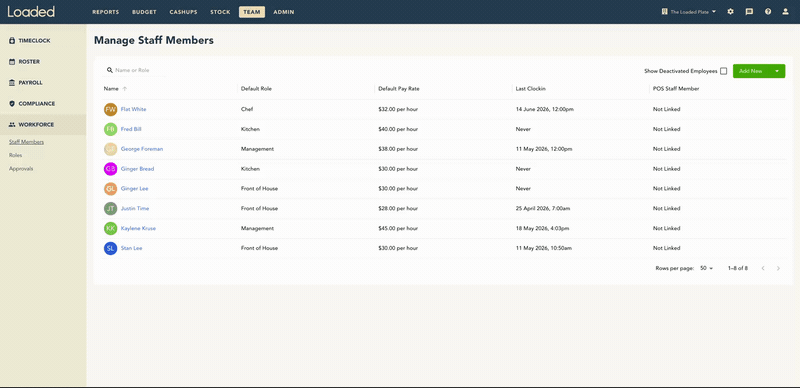Screen dimensions: 800x388
Task: Click Stan Lee's SL avatar
Action: [111, 248]
